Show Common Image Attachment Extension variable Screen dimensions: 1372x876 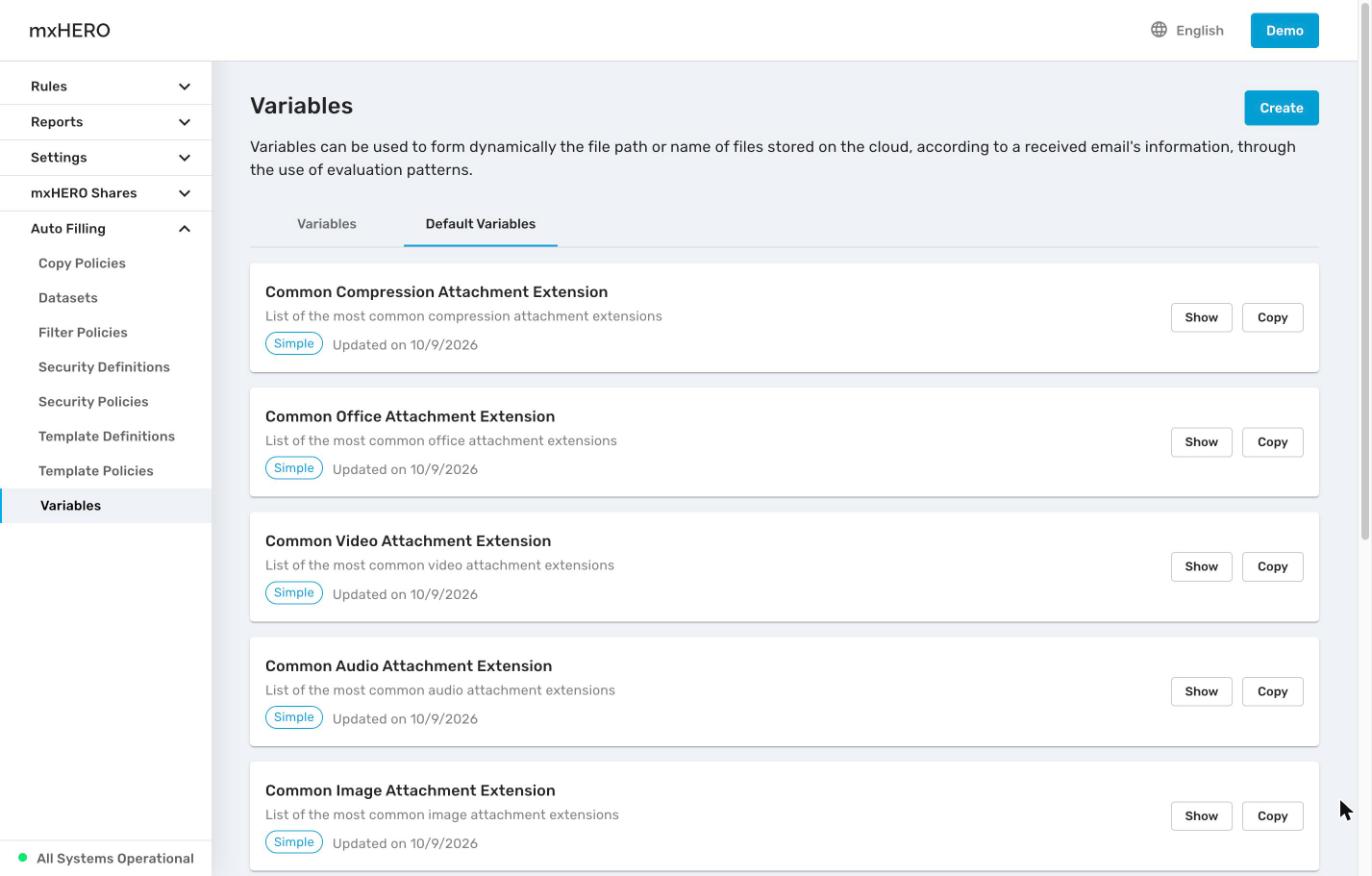pyautogui.click(x=1201, y=816)
